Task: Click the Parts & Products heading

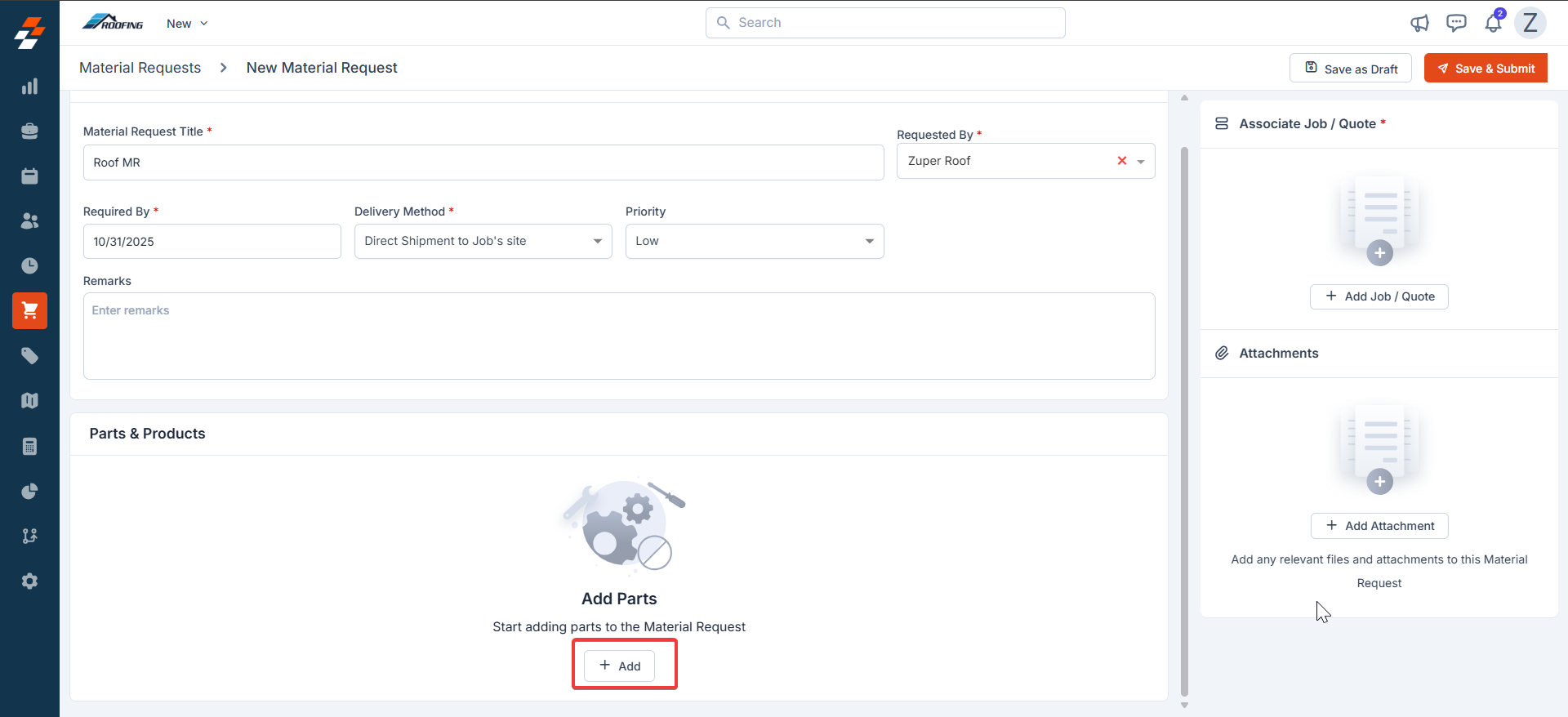Action: [147, 434]
